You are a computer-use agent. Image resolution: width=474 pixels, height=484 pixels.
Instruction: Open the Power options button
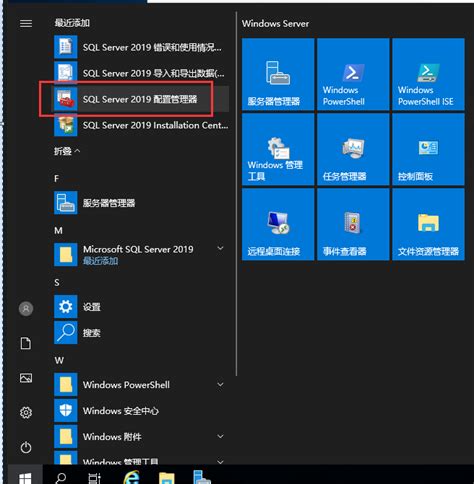pyautogui.click(x=26, y=447)
